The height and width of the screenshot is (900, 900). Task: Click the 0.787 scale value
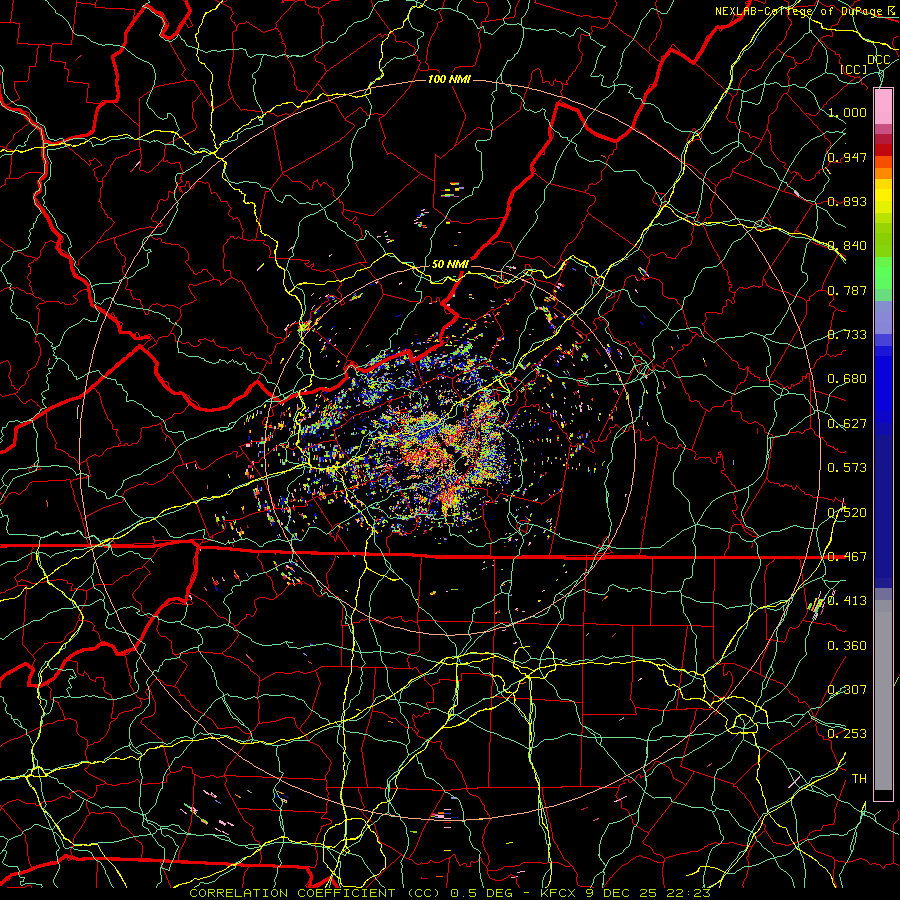[847, 290]
